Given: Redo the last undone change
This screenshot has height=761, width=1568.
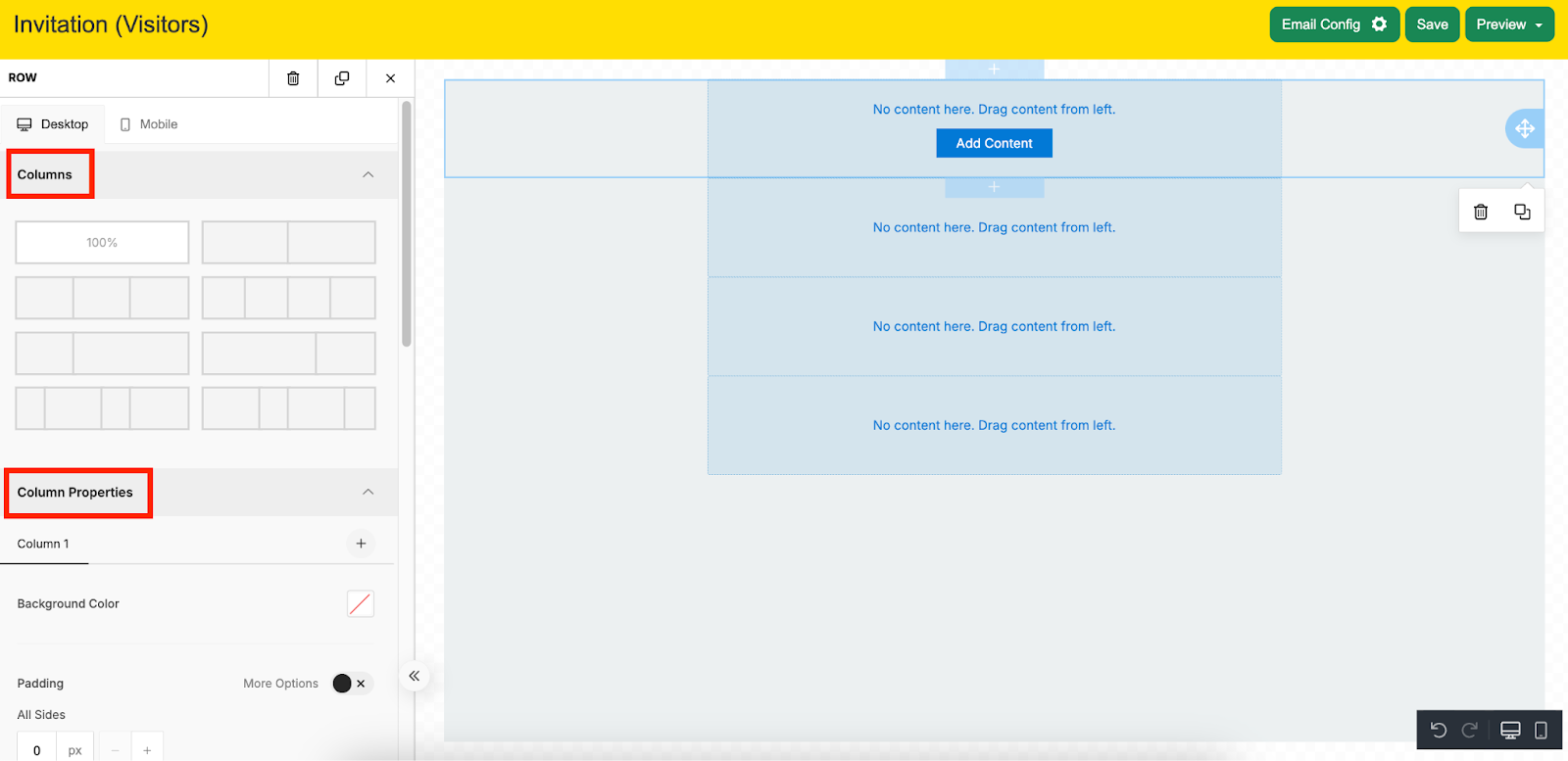Looking at the screenshot, I should pos(1469,730).
